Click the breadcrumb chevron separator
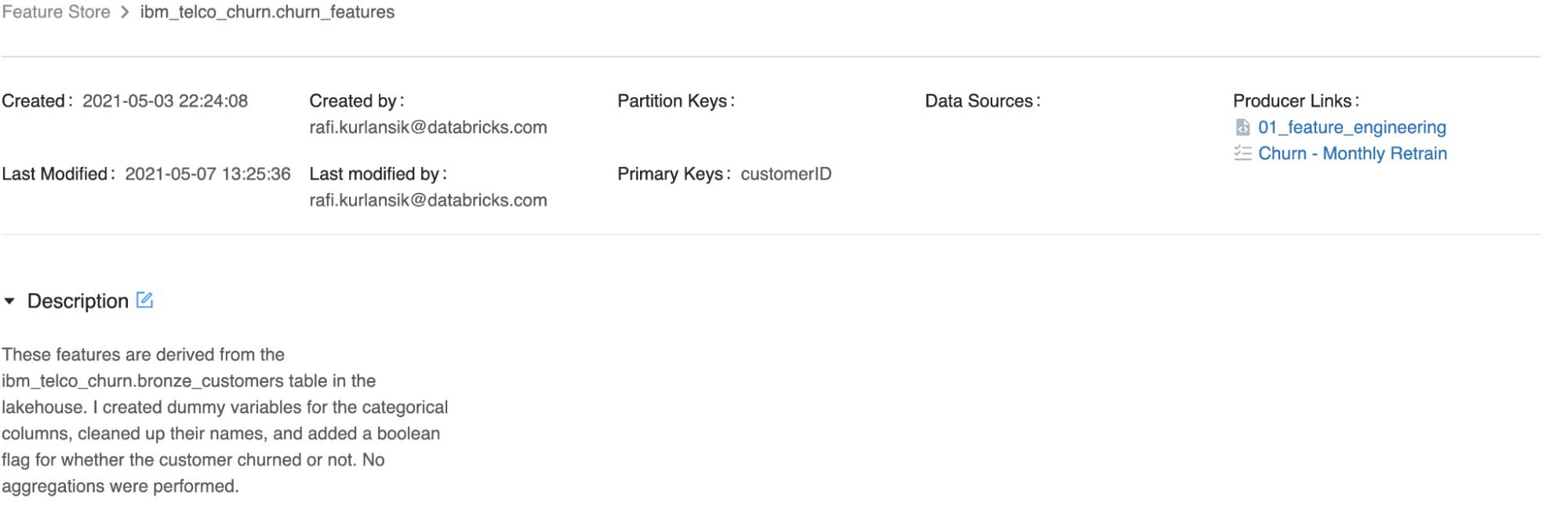The height and width of the screenshot is (509, 1568). [x=125, y=13]
